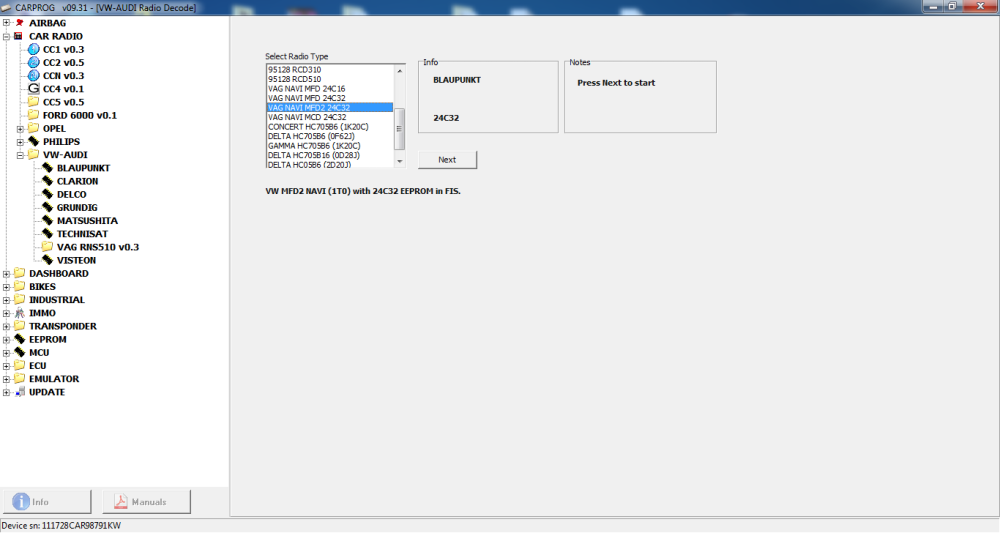Image resolution: width=1000 pixels, height=533 pixels.
Task: Collapse the CAR RADIO tree node
Action: (x=6, y=36)
